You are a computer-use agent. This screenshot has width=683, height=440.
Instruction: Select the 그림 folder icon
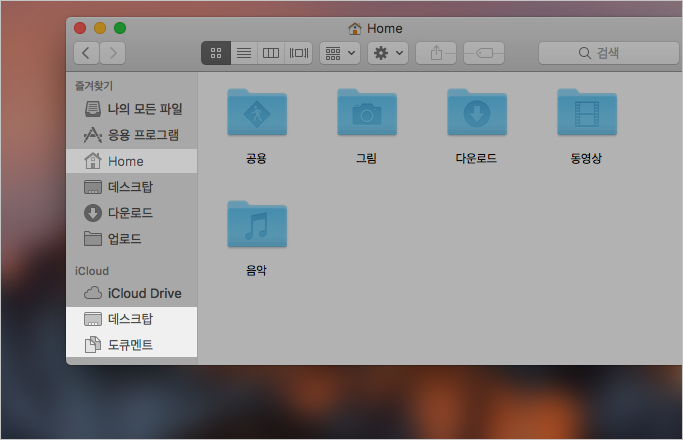click(x=367, y=112)
